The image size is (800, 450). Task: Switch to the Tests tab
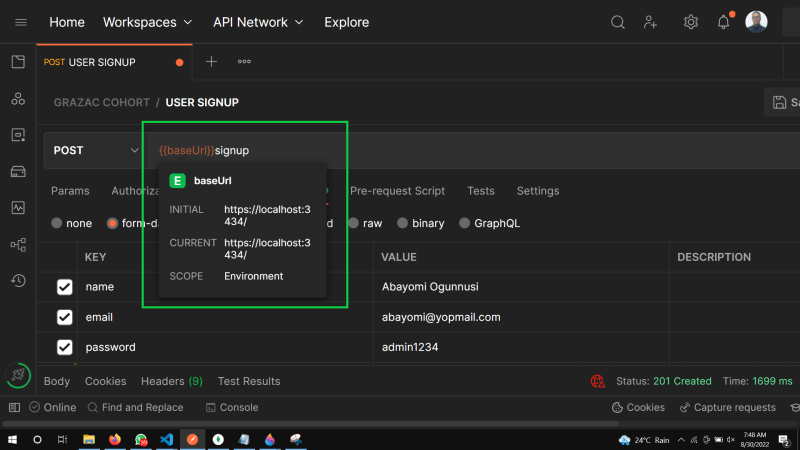tap(481, 191)
